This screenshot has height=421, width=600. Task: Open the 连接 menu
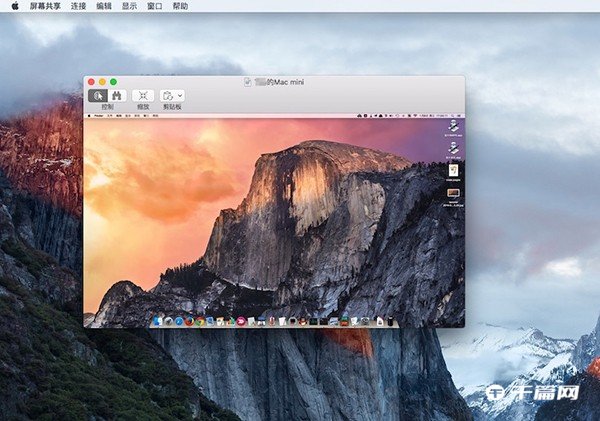click(x=78, y=6)
